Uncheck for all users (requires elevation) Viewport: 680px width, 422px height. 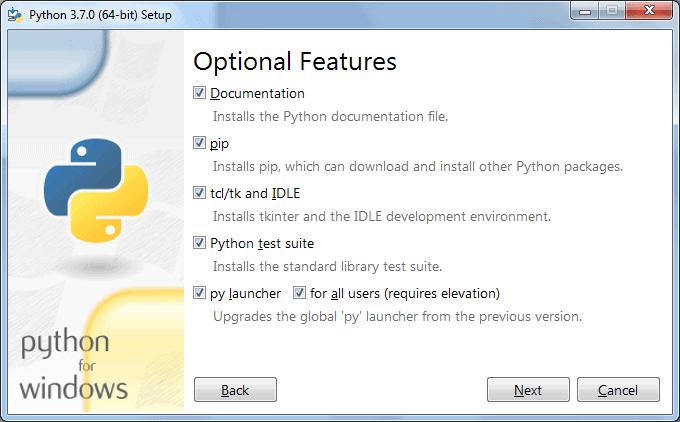[x=299, y=293]
